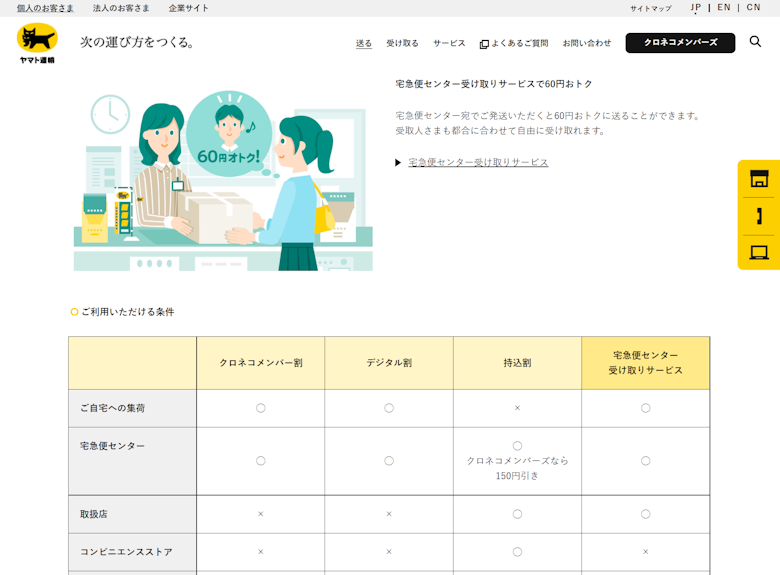Click the laptop icon in yellow side panel
Screen dimensions: 780x575
tap(759, 253)
